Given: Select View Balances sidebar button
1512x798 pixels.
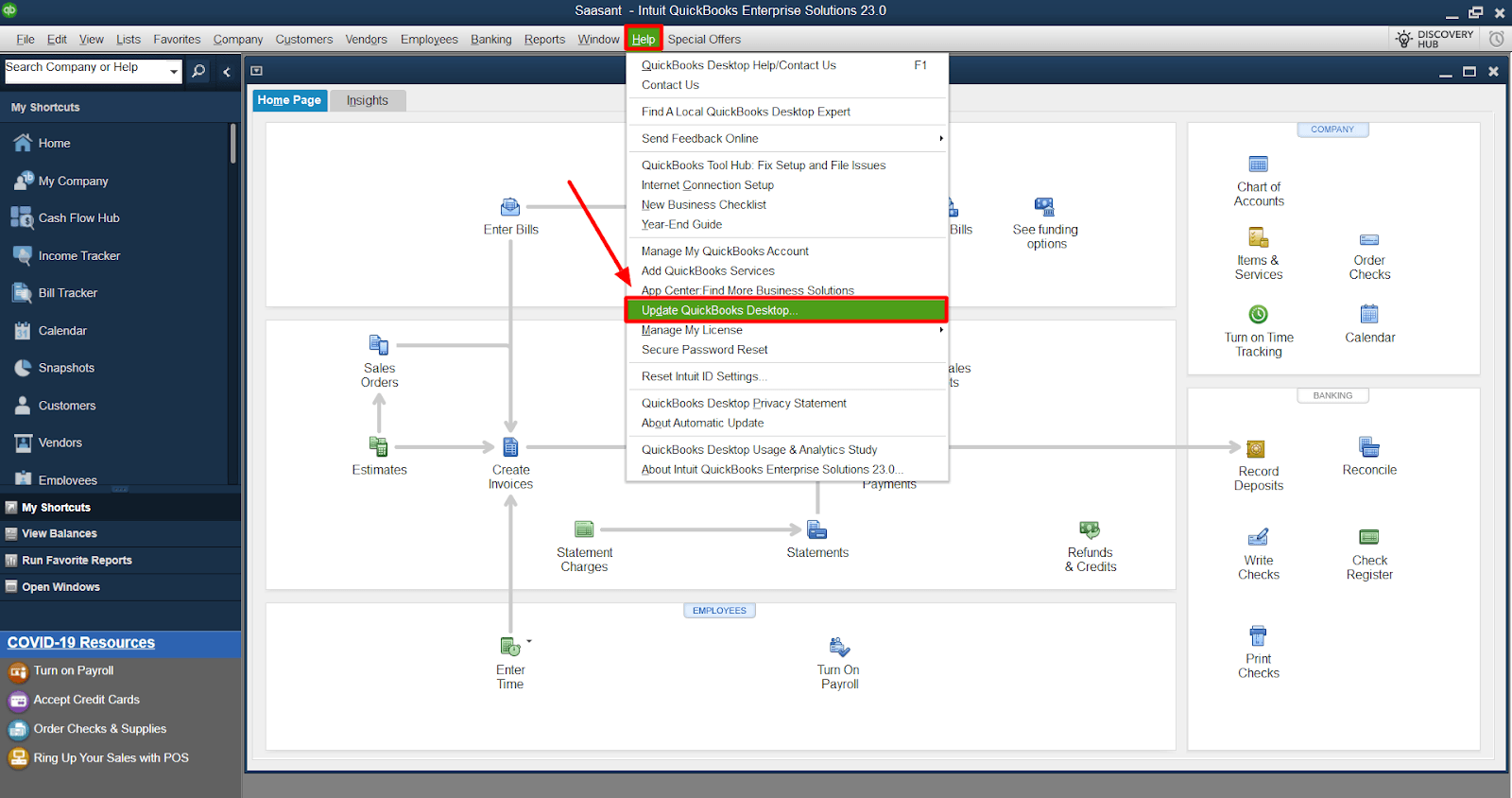Looking at the screenshot, I should click(120, 533).
